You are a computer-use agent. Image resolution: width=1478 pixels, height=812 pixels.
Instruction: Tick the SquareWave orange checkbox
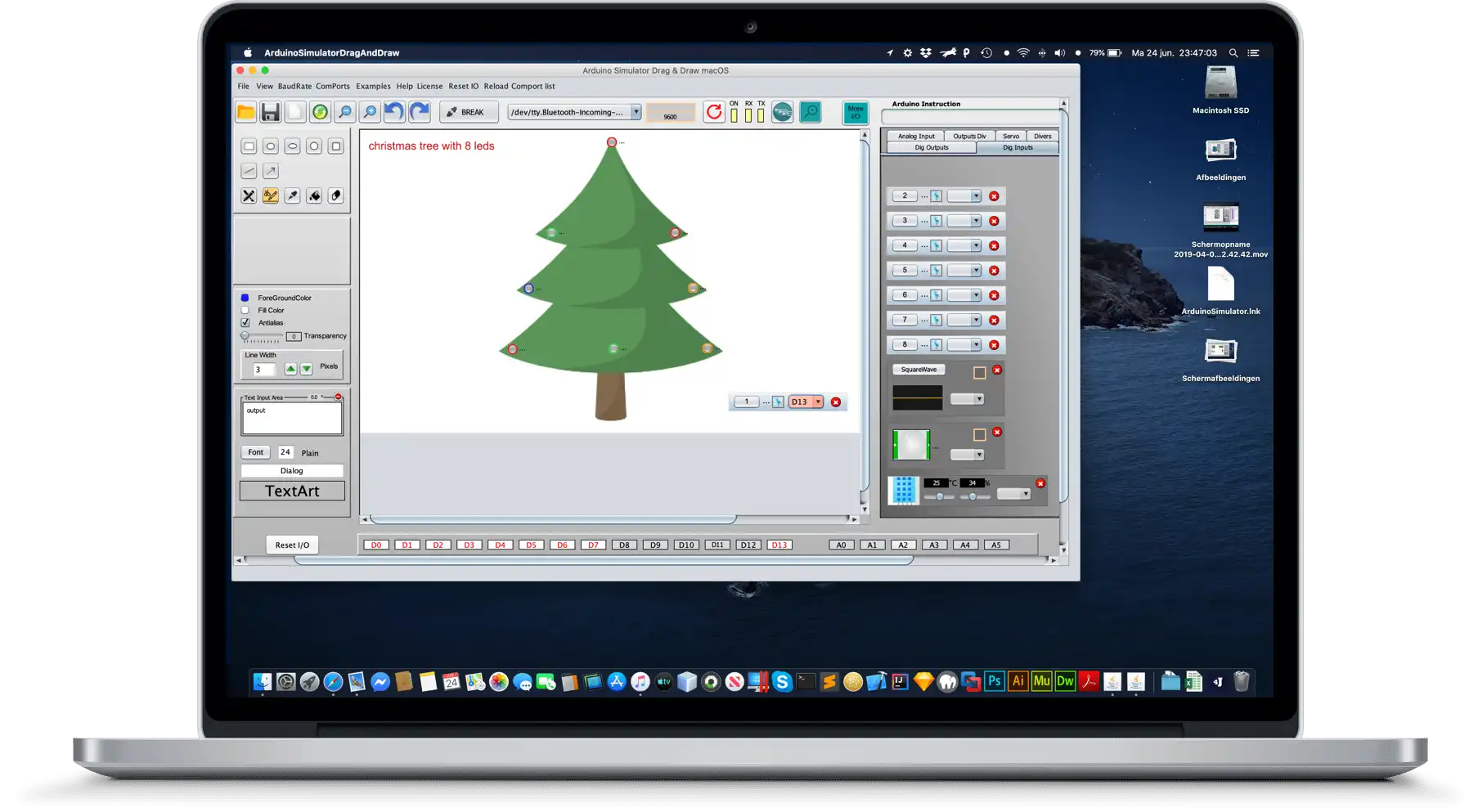(x=979, y=373)
